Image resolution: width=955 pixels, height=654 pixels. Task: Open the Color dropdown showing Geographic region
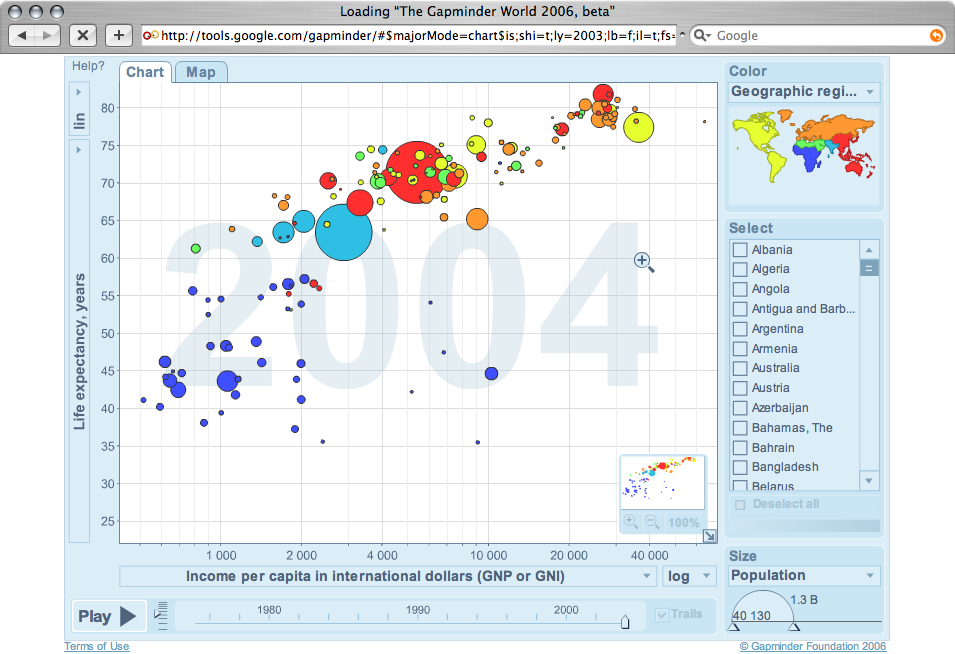click(x=803, y=91)
